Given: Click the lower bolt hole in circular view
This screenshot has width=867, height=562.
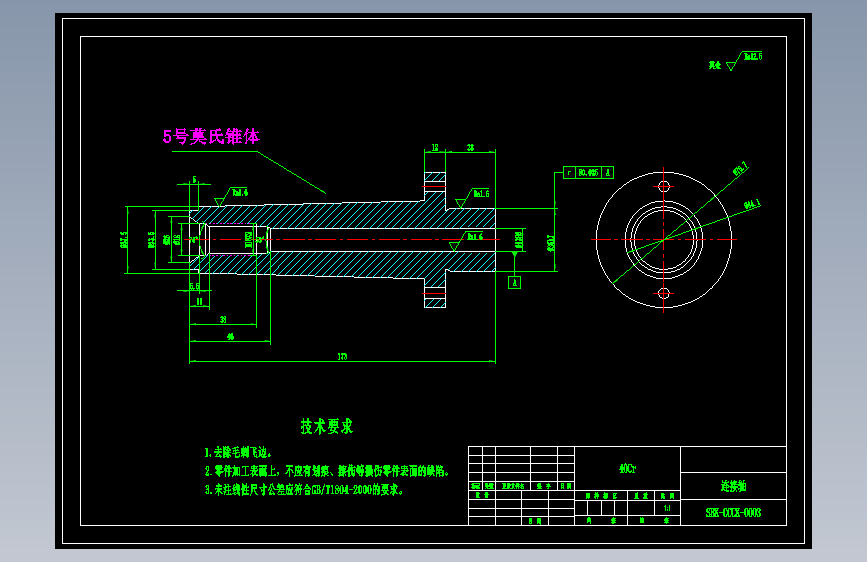Looking at the screenshot, I should pyautogui.click(x=664, y=293).
